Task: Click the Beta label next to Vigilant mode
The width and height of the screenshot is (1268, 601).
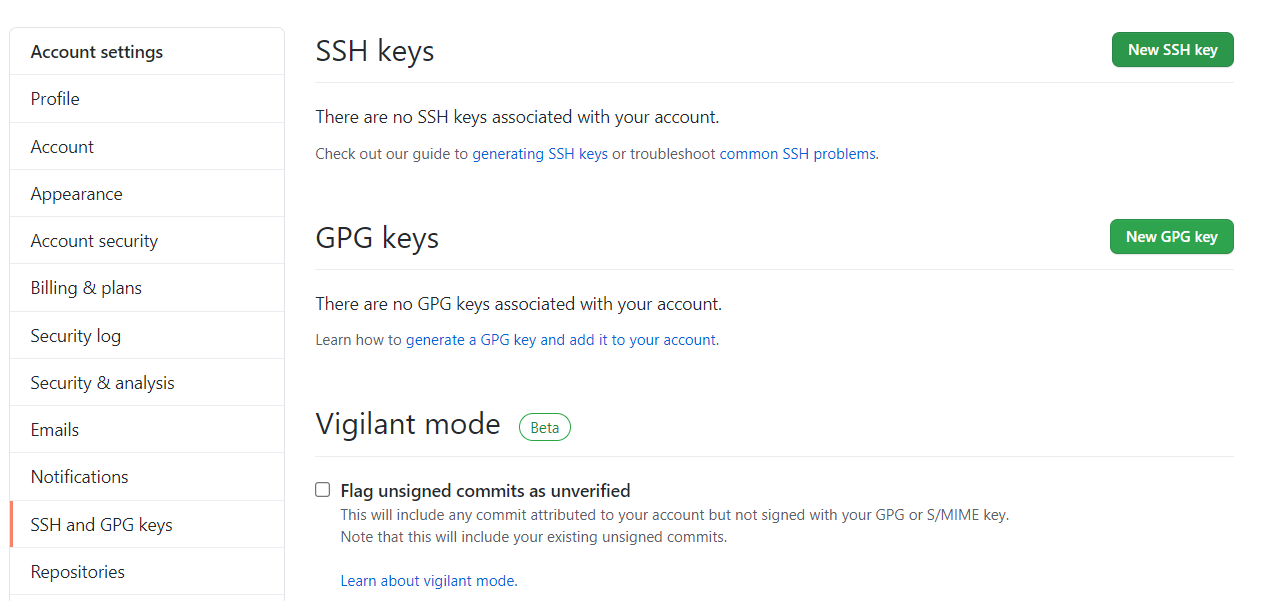Action: (x=545, y=428)
